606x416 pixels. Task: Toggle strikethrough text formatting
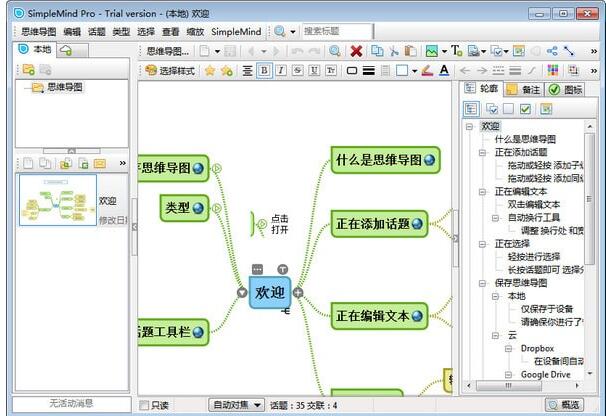pyautogui.click(x=298, y=70)
